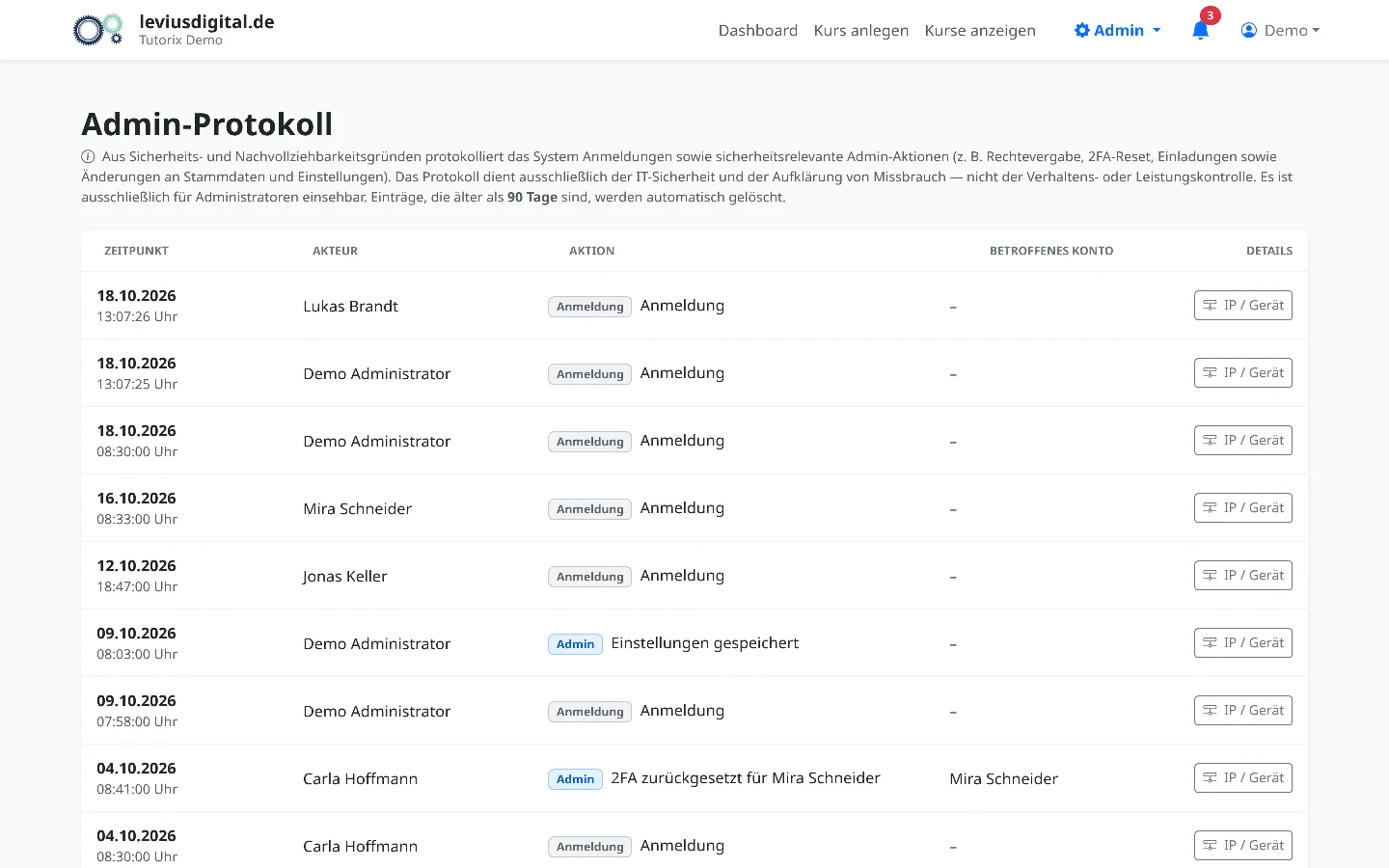Click the timestamp 12.10.2026 18:47:00 Uhr
The height and width of the screenshot is (868, 1389).
[x=137, y=575]
